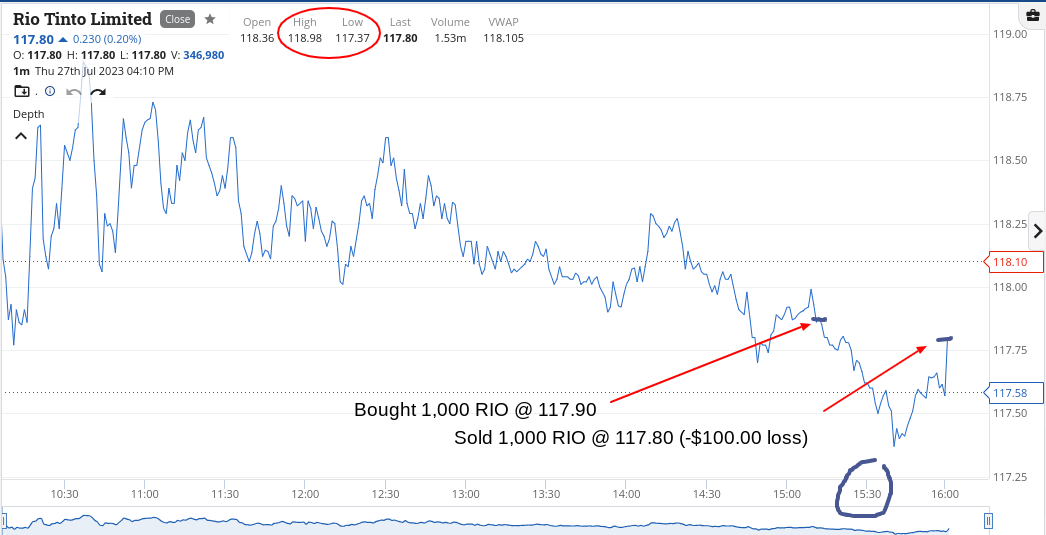This screenshot has height=535, width=1046.
Task: Grab the right handle of the navigator range
Action: 989,520
